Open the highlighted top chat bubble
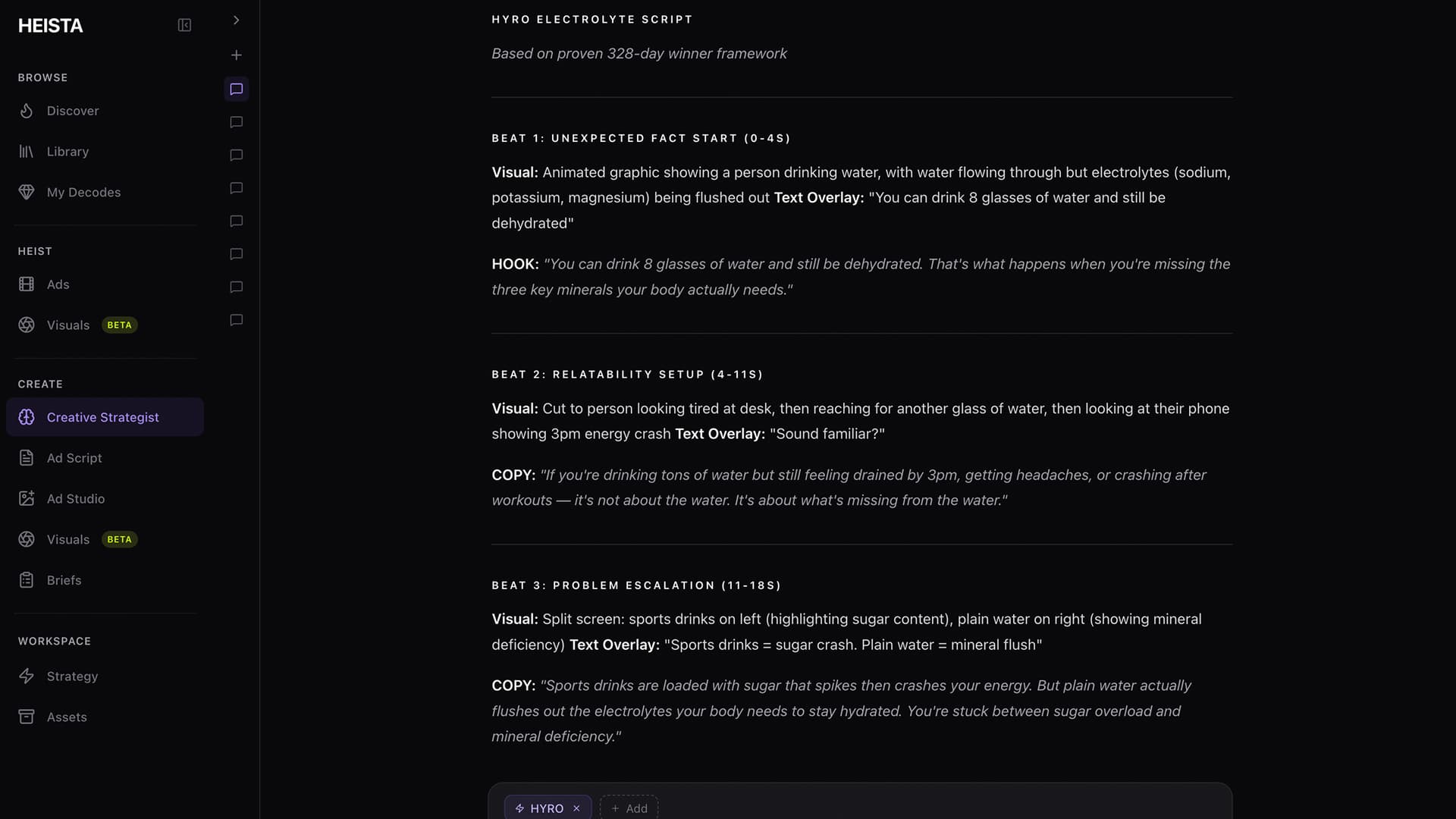The width and height of the screenshot is (1456, 819). pos(236,89)
